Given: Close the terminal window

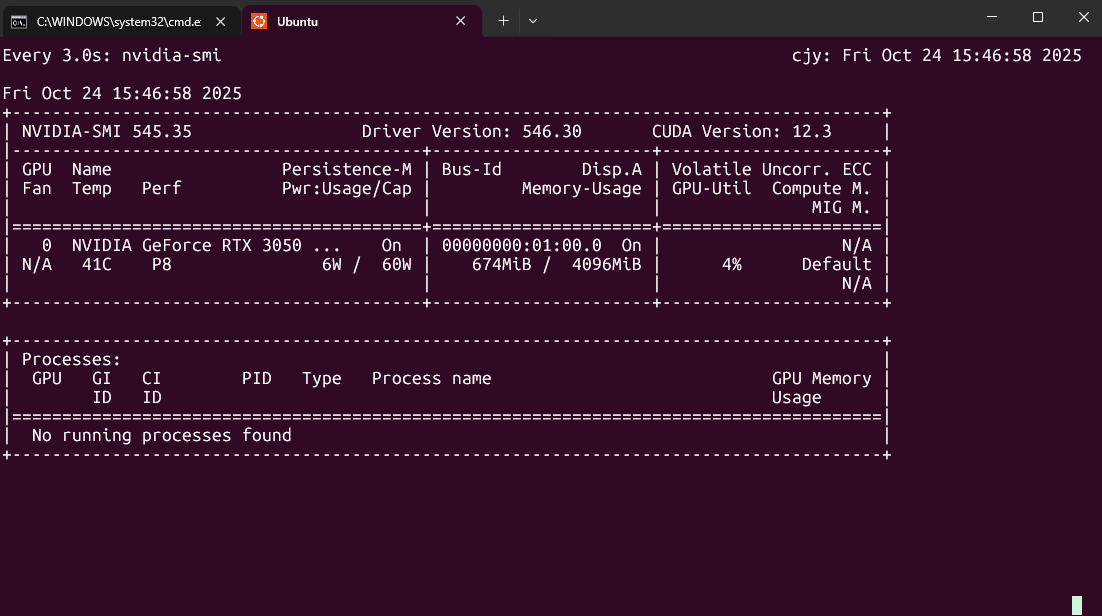Looking at the screenshot, I should [x=1083, y=17].
